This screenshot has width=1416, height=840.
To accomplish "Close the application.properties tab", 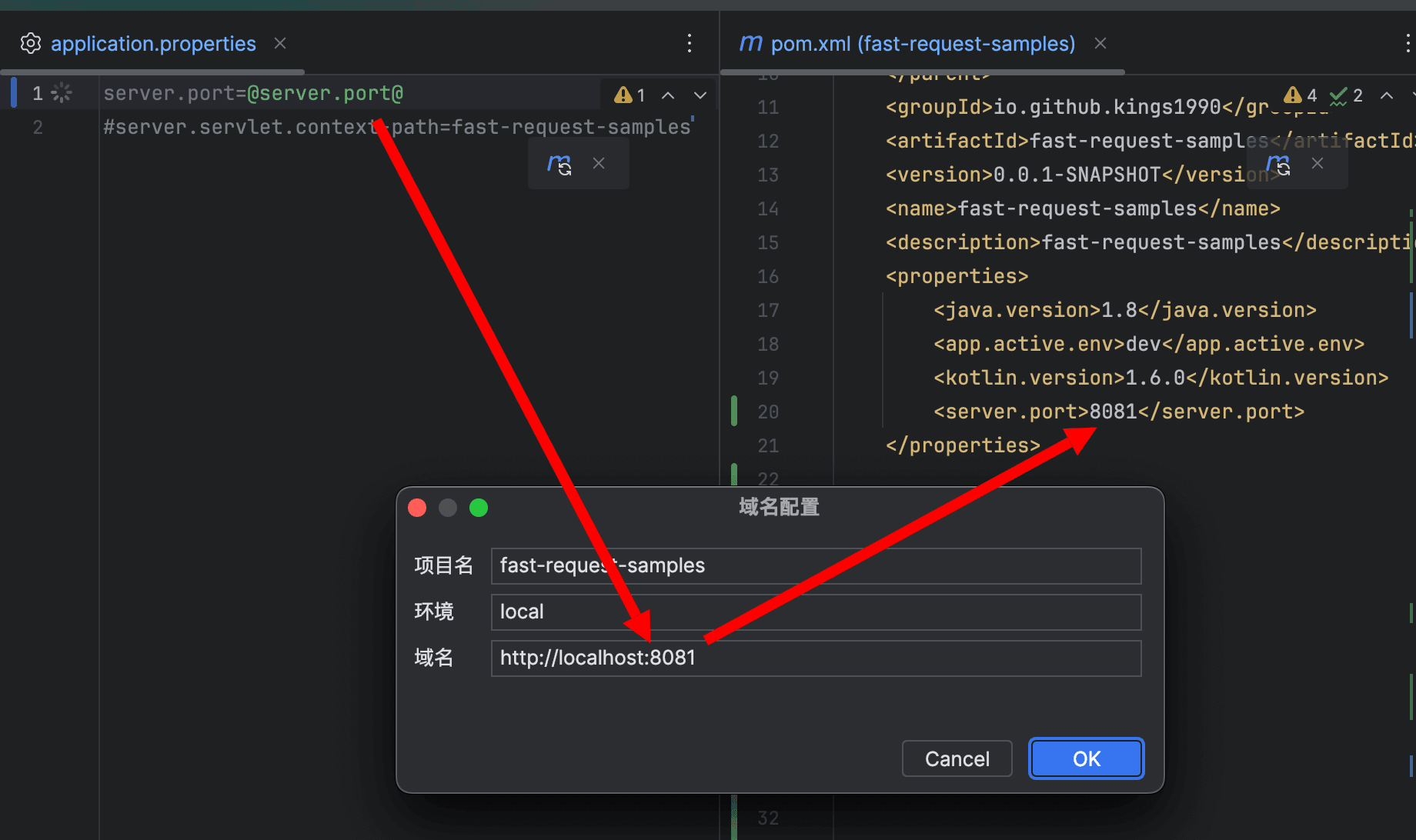I will coord(280,44).
